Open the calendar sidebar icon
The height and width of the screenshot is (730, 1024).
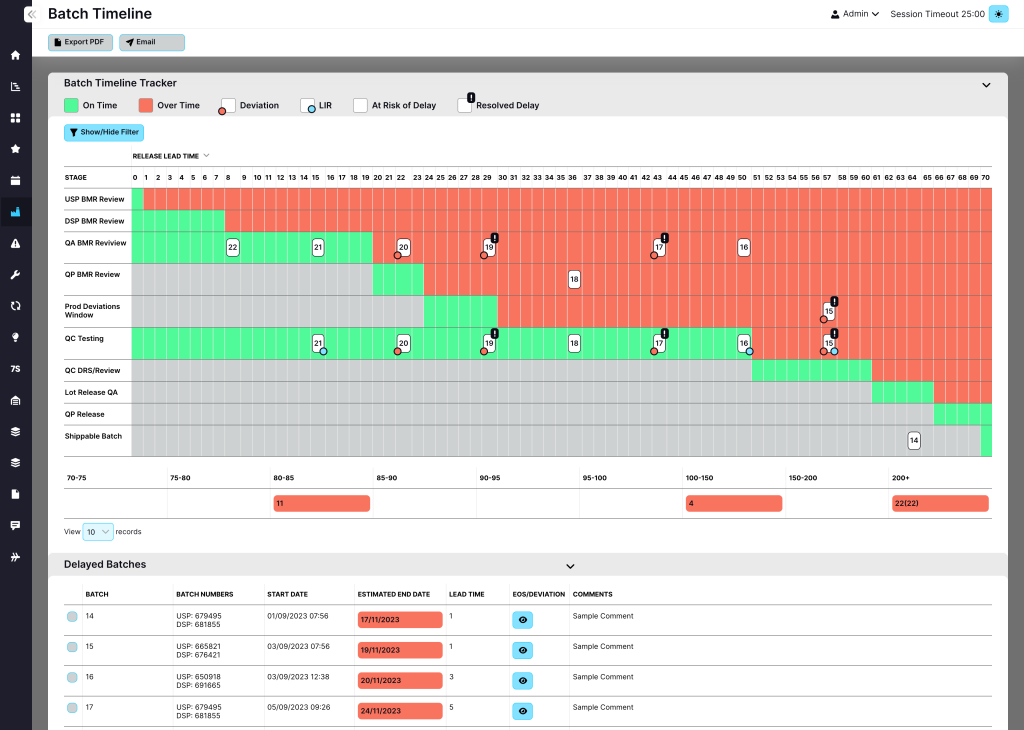coord(16,181)
